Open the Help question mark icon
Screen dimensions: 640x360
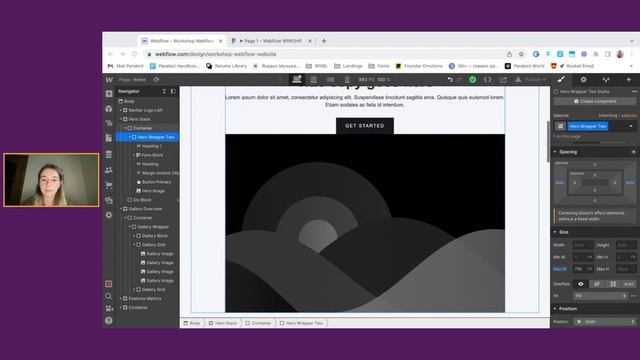(109, 320)
